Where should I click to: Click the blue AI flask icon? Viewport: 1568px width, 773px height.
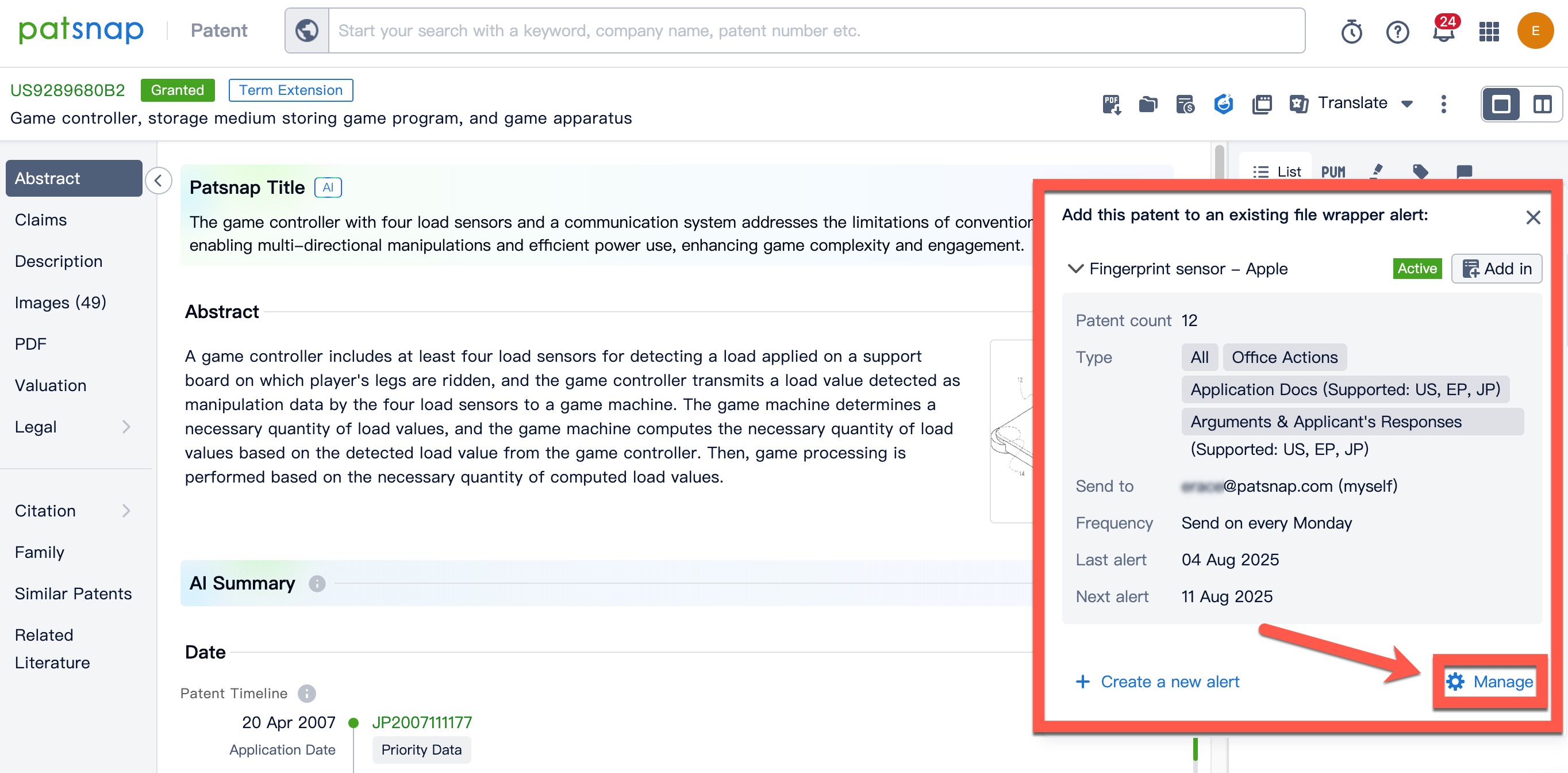point(1224,104)
